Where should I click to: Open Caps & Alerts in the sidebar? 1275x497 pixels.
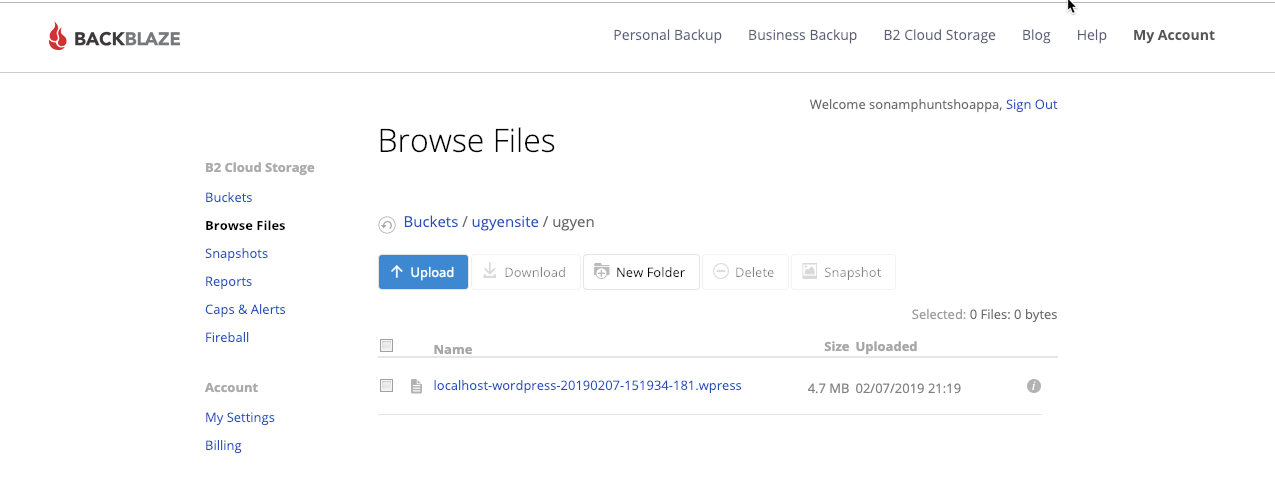[245, 309]
